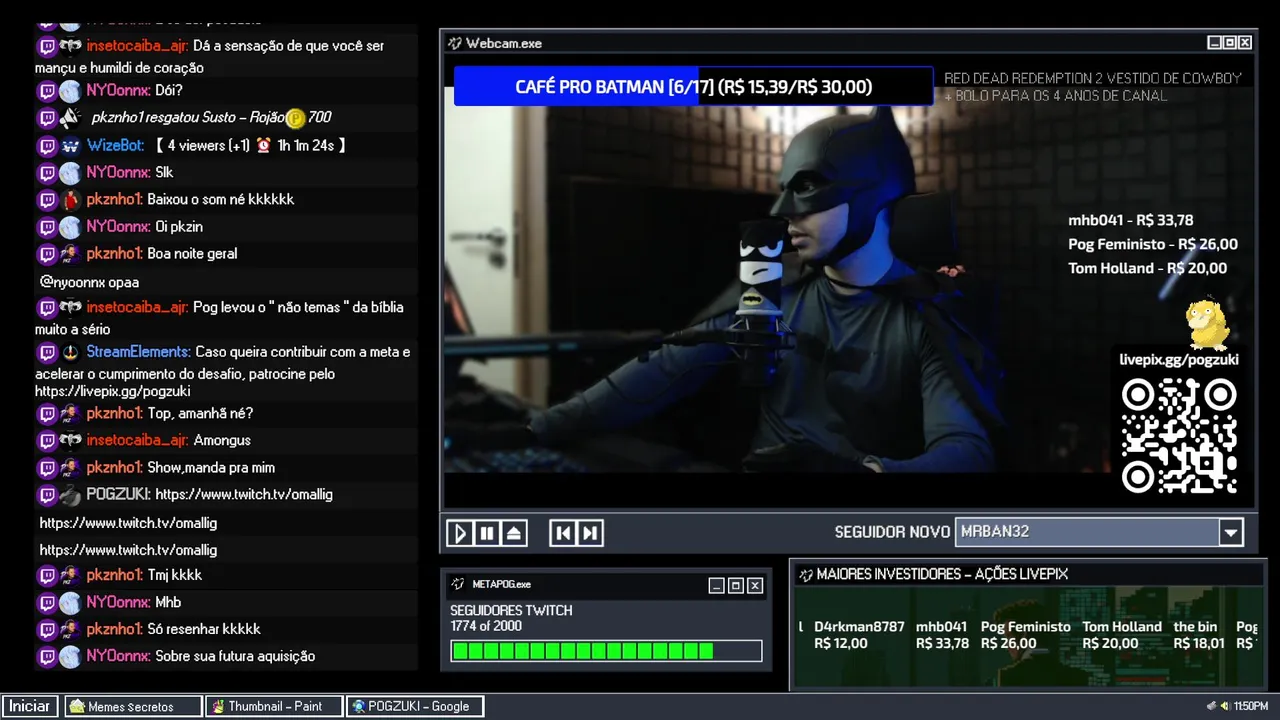The width and height of the screenshot is (1280, 720).
Task: Click Twitch badge beside 'Sobre sua futura aquisição'
Action: point(47,656)
